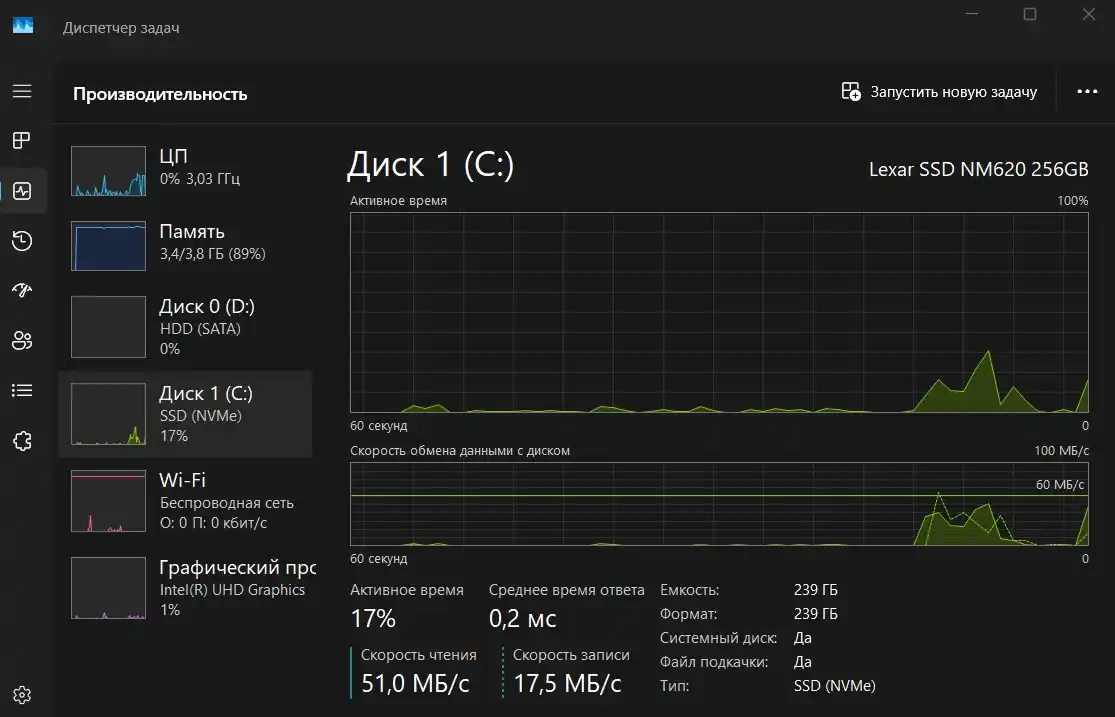Image resolution: width=1115 pixels, height=717 pixels.
Task: Click the ЦП mini graph thumbnail
Action: [x=108, y=171]
